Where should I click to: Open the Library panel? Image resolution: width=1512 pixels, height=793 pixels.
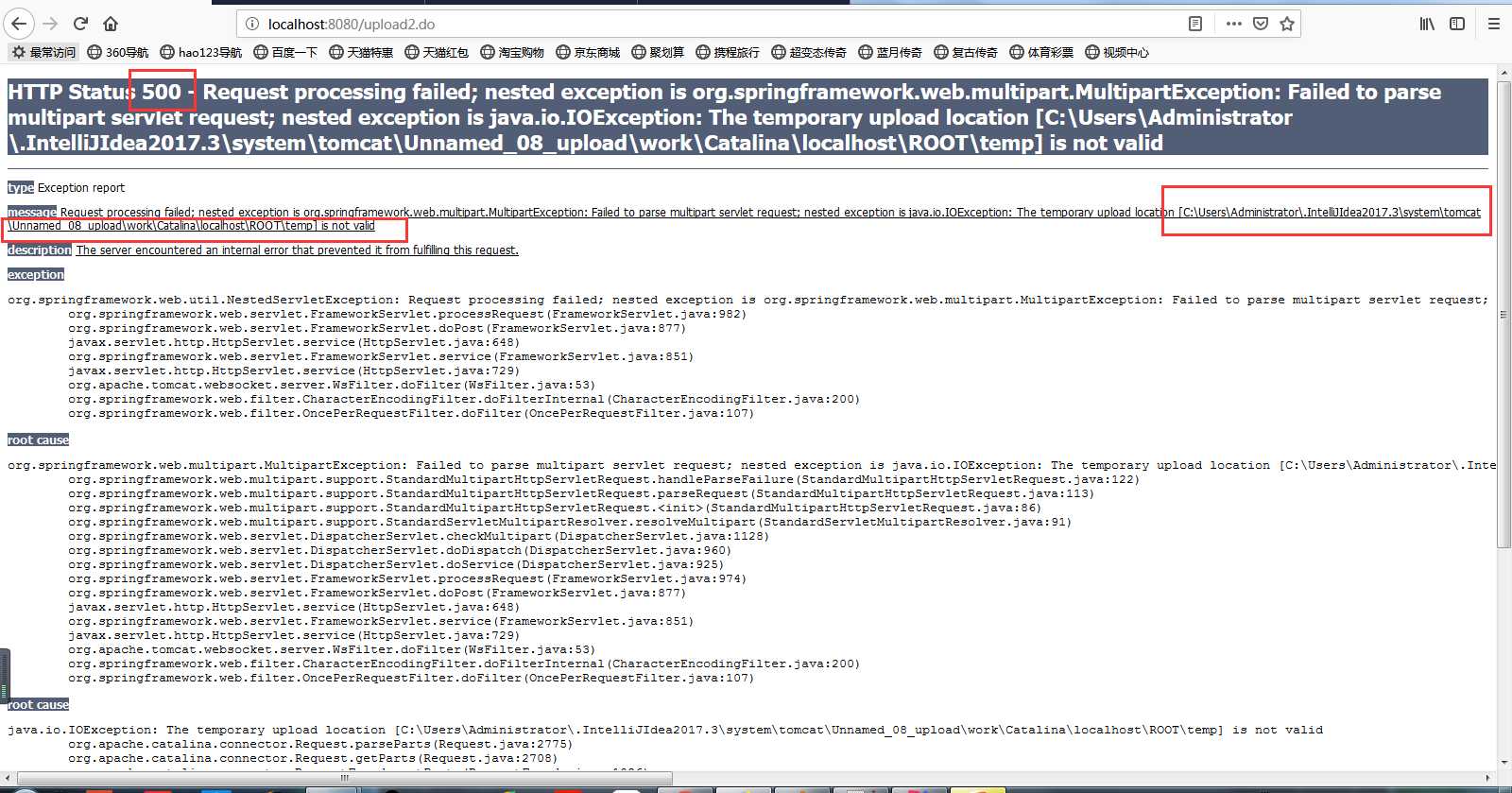(x=1427, y=24)
